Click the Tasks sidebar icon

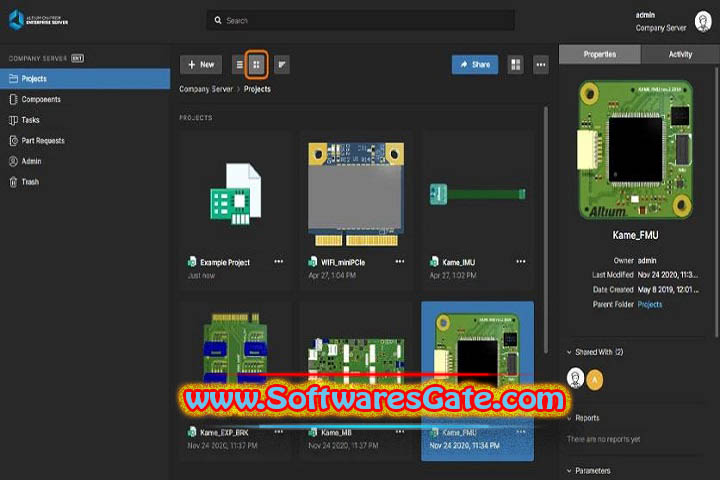tap(13, 120)
